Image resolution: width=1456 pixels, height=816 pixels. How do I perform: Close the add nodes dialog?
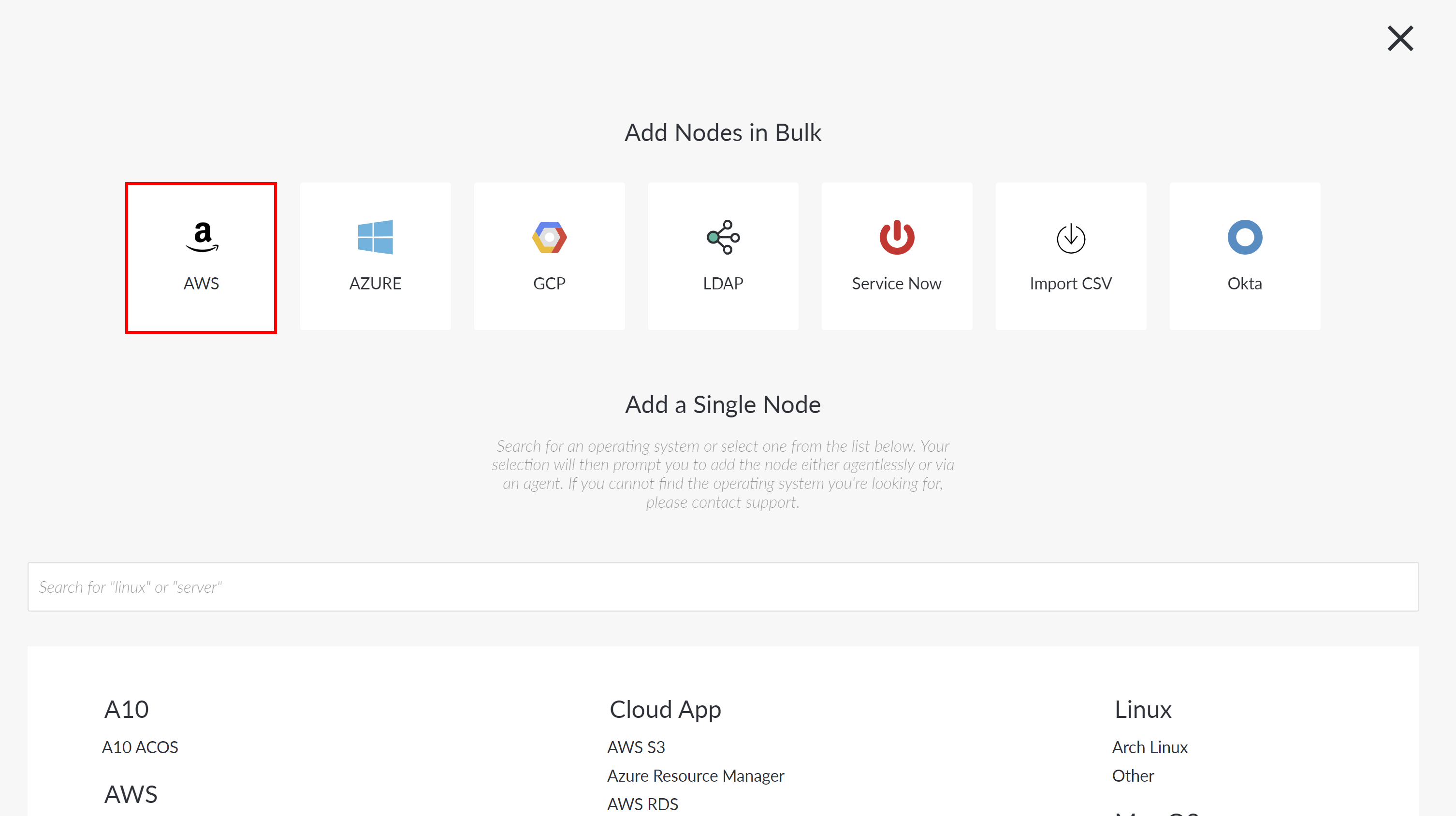coord(1400,38)
